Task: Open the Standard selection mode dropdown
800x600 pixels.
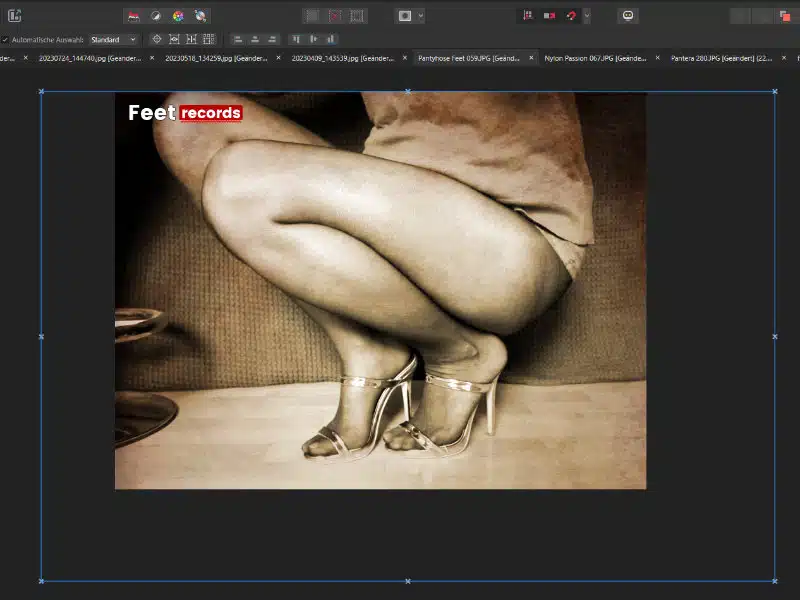Action: pos(113,39)
